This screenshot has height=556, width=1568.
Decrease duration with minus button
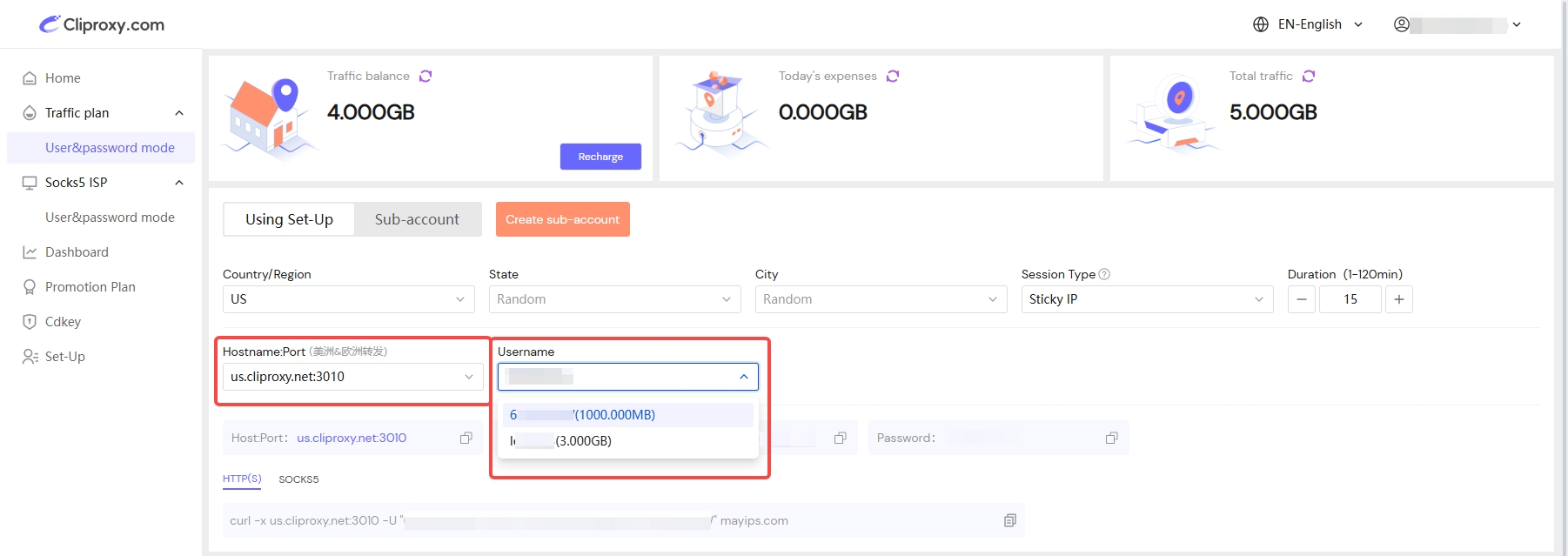pos(1301,299)
